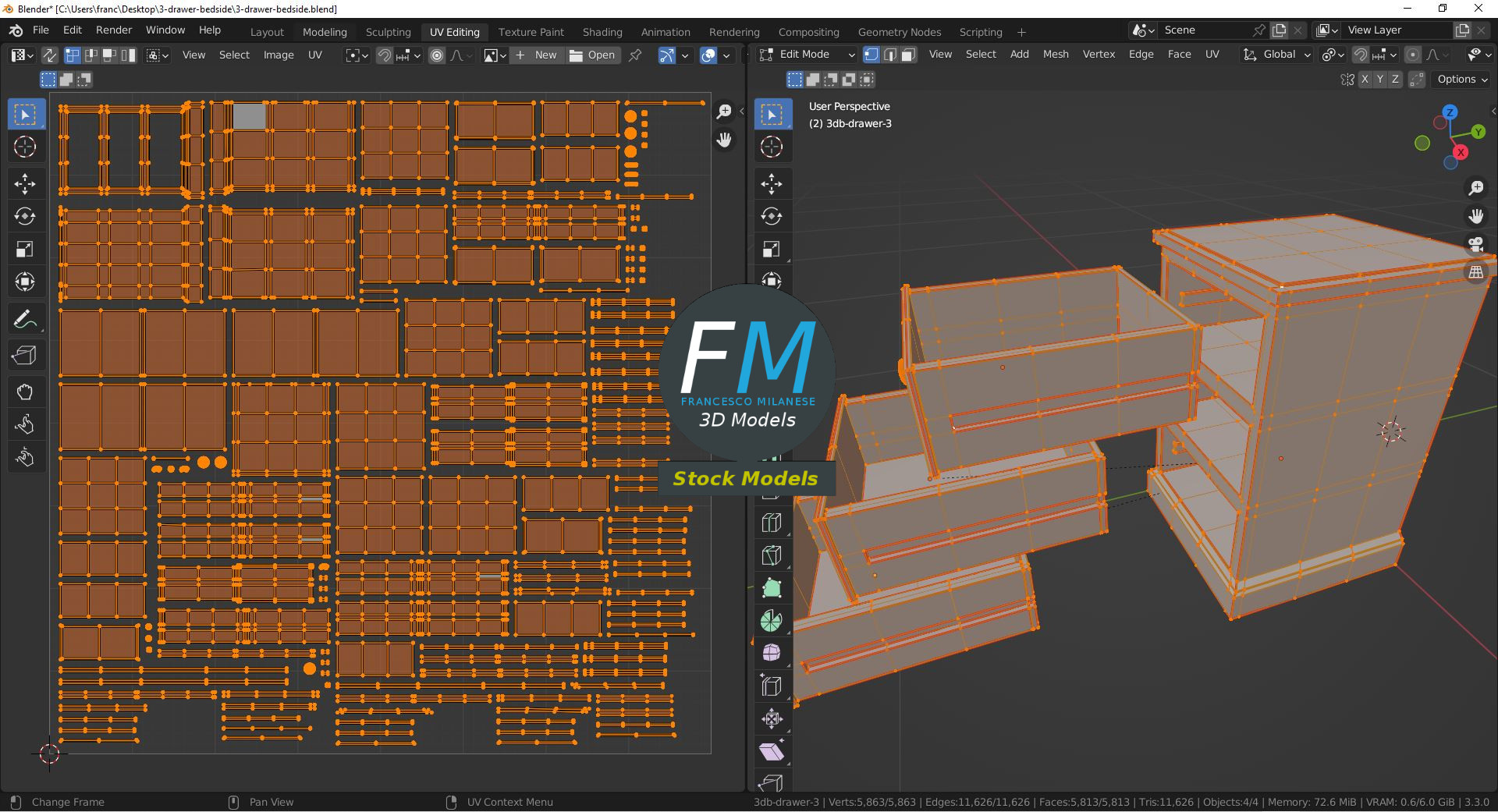Toggle proportional editing in UV editor
Screen dimensions: 1498x812
click(437, 55)
